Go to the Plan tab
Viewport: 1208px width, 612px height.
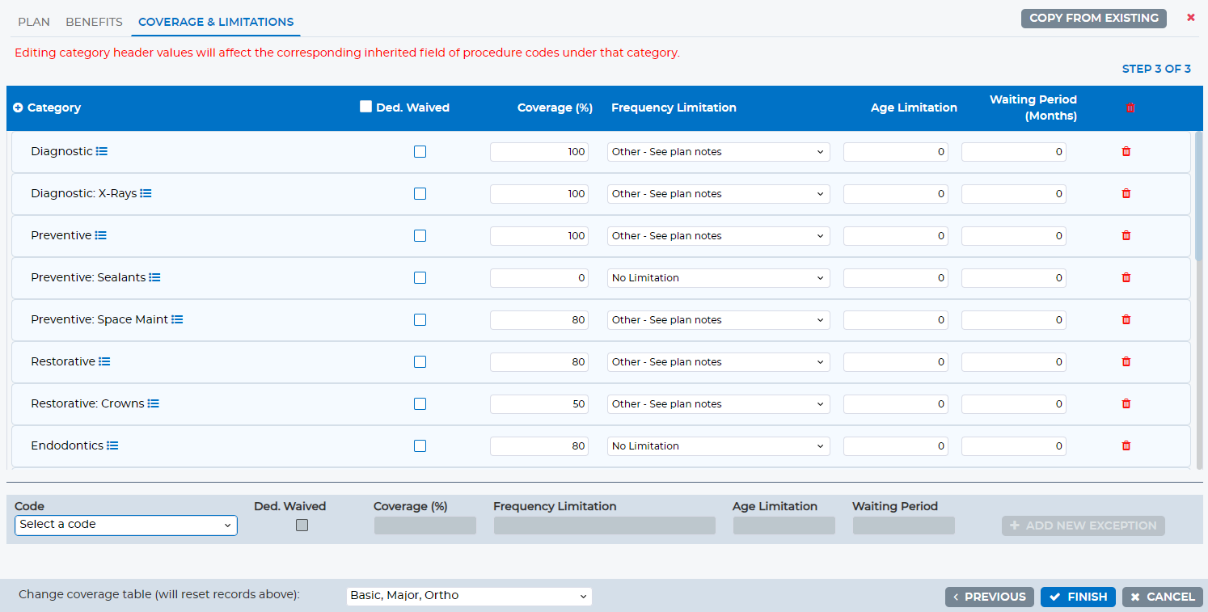coord(34,22)
